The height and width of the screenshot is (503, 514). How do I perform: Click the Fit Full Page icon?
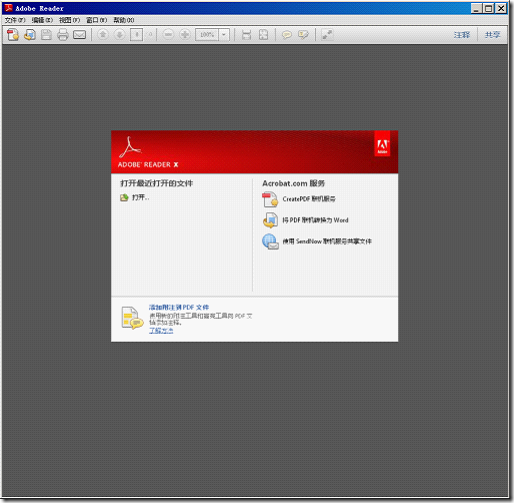click(263, 35)
